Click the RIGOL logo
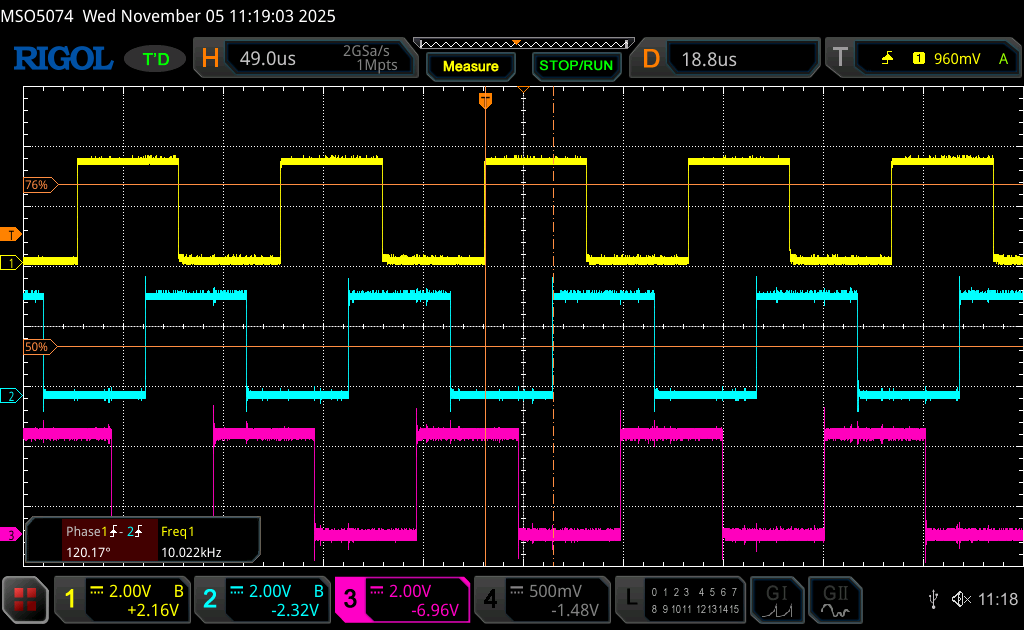 (62, 59)
